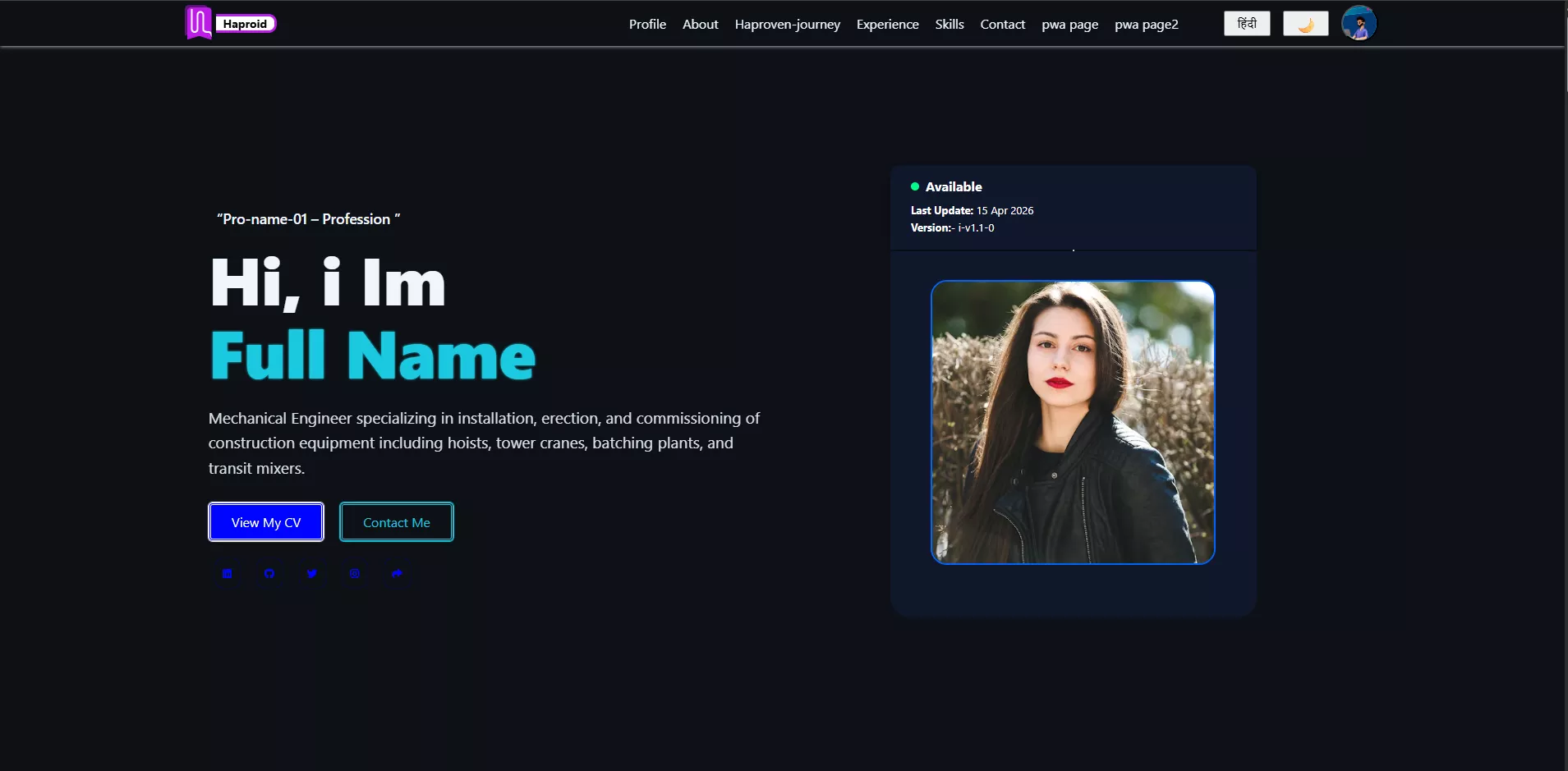Open the About nav item
Viewport: 1568px width, 771px height.
pos(700,25)
